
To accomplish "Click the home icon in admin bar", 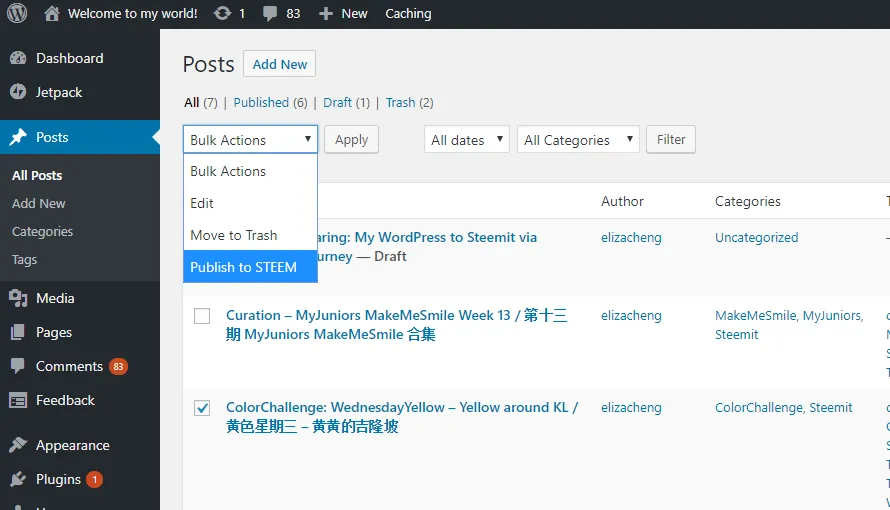I will [x=52, y=13].
